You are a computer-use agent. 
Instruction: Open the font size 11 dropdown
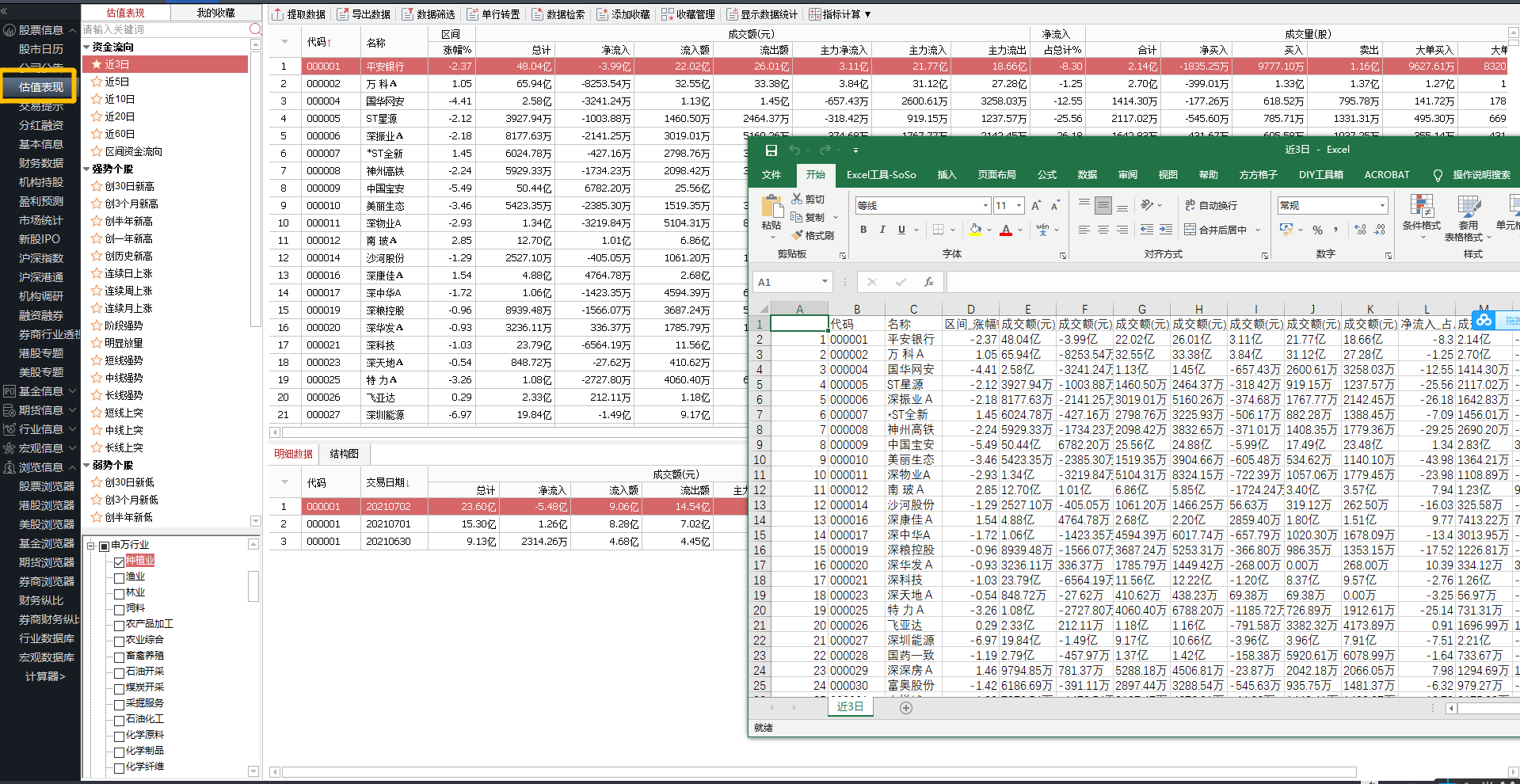pos(1019,206)
